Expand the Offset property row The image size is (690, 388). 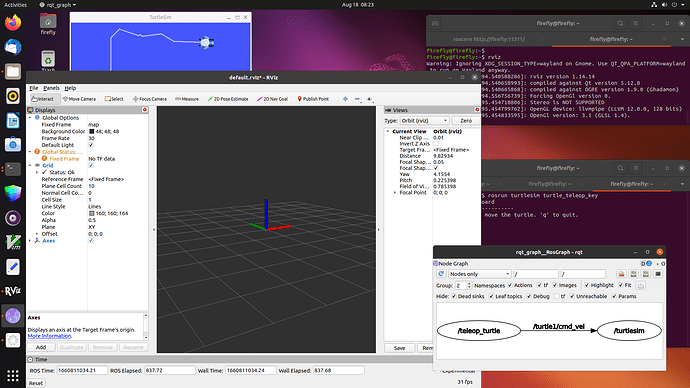(37, 234)
